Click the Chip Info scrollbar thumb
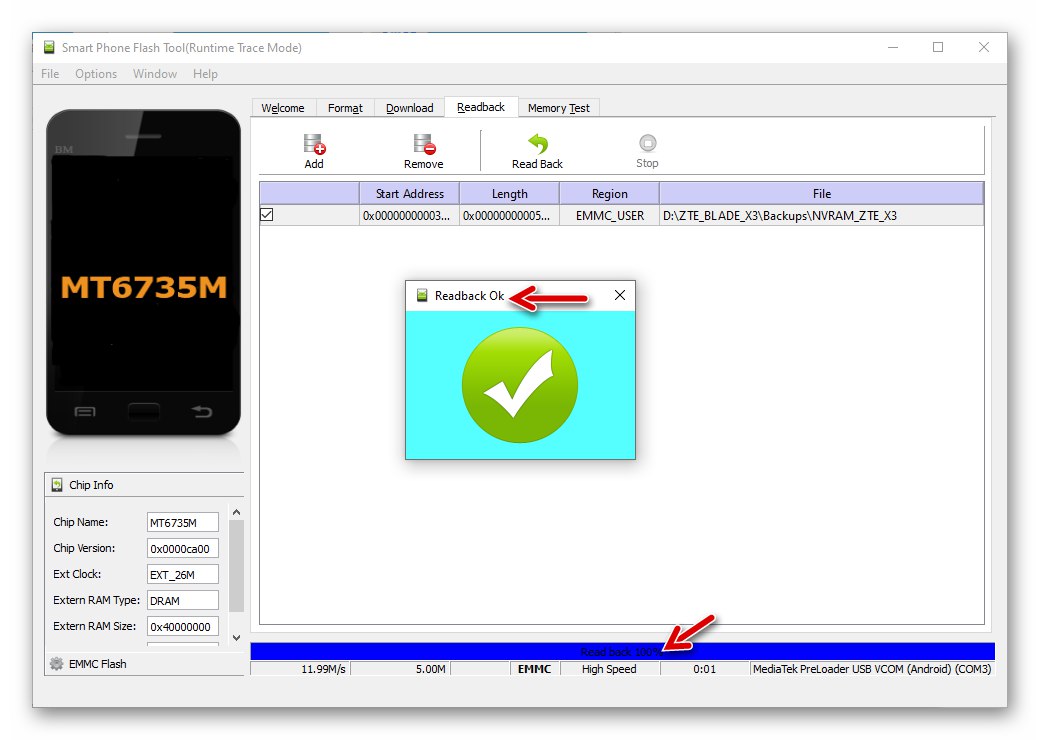The image size is (1040, 740). tap(236, 566)
